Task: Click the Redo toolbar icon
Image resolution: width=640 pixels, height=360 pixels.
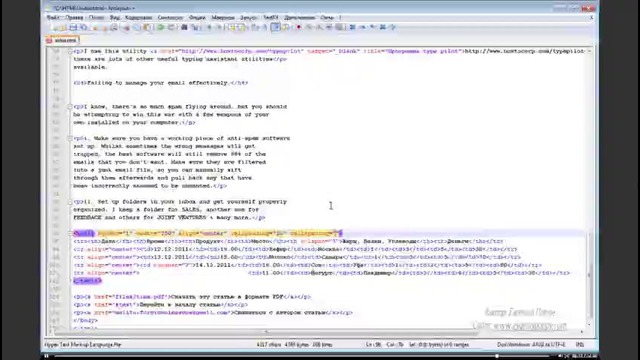Action: pos(172,27)
